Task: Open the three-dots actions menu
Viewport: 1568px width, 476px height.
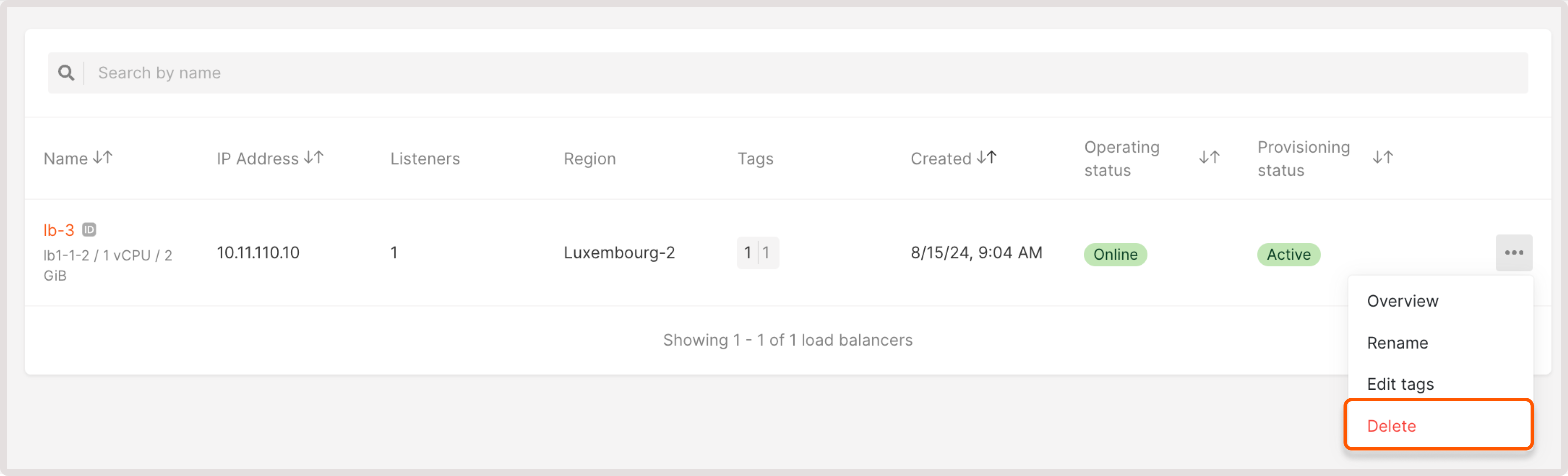Action: pos(1513,252)
